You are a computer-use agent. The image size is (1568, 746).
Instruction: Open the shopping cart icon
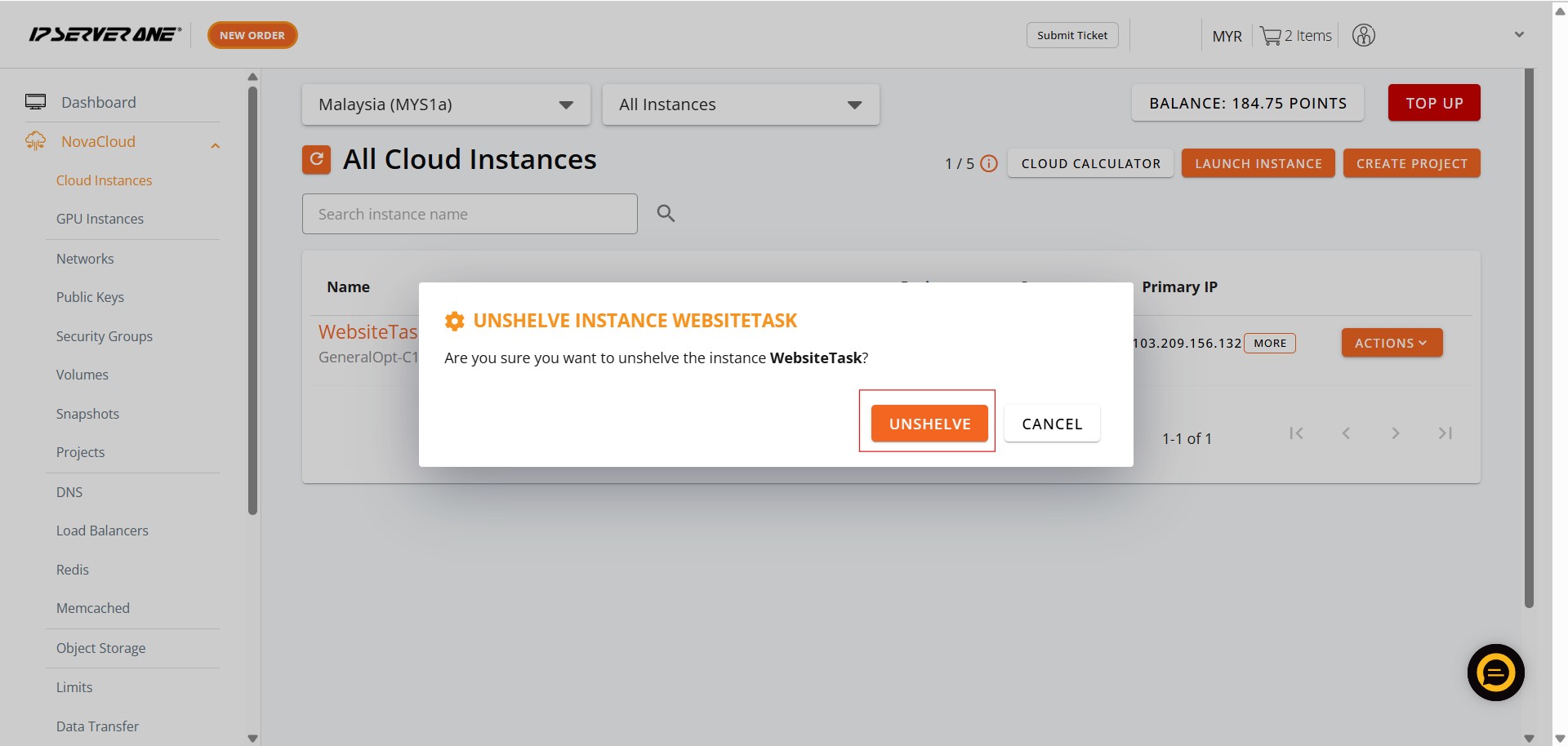click(x=1270, y=36)
